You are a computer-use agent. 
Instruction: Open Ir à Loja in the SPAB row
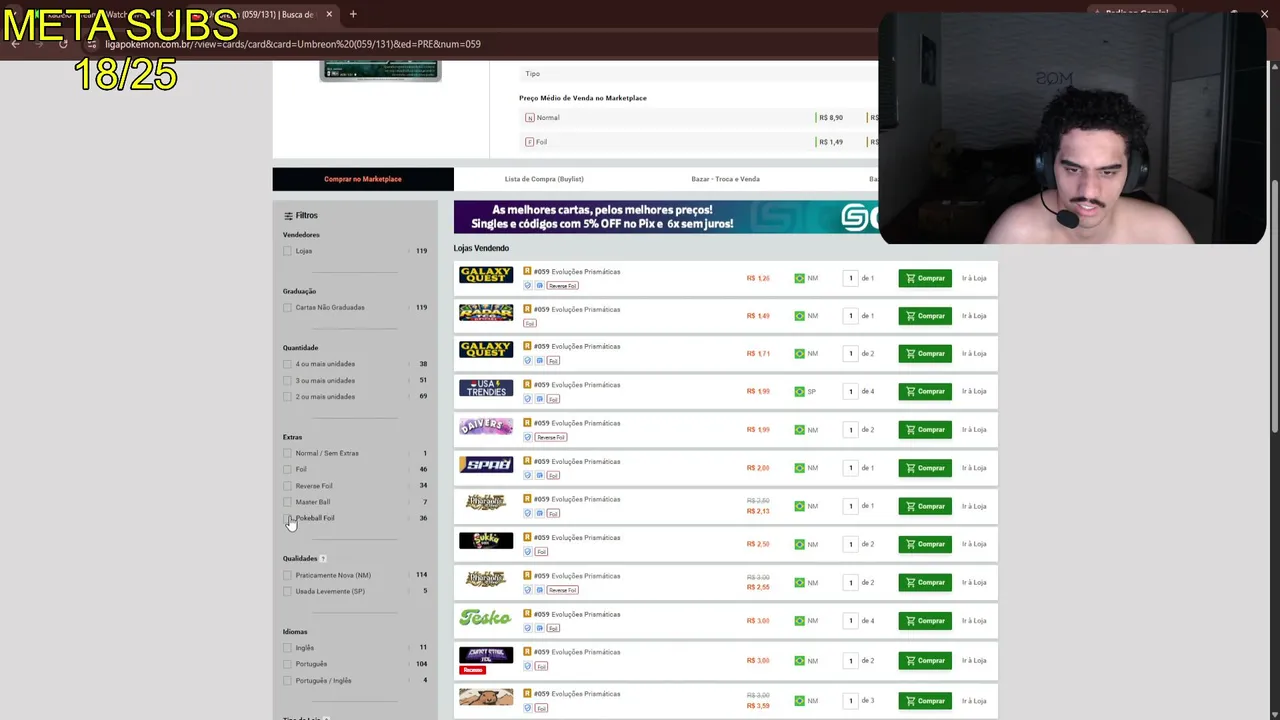coord(974,468)
